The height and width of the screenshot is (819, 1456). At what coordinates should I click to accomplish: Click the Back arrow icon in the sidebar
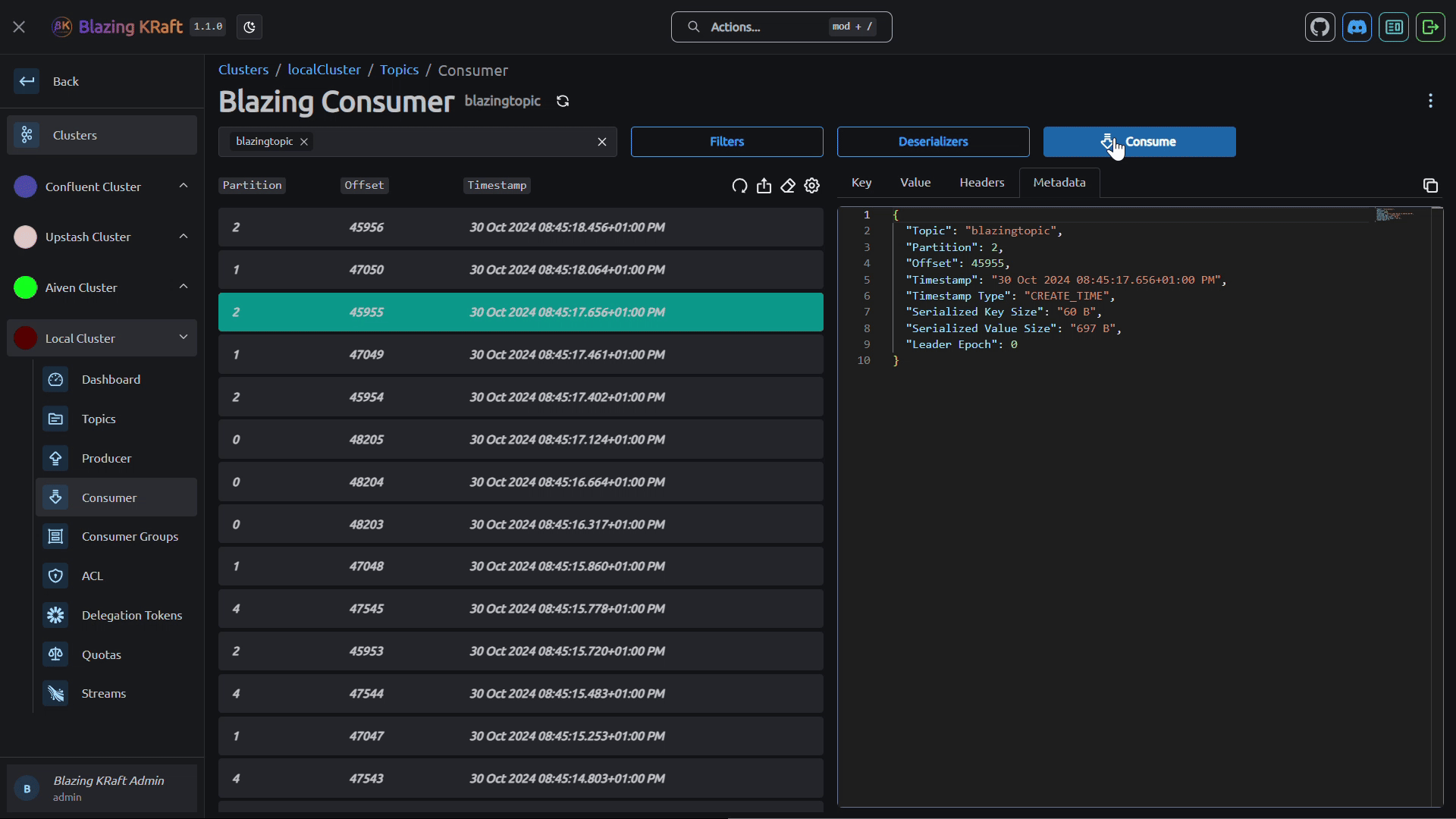pyautogui.click(x=27, y=81)
